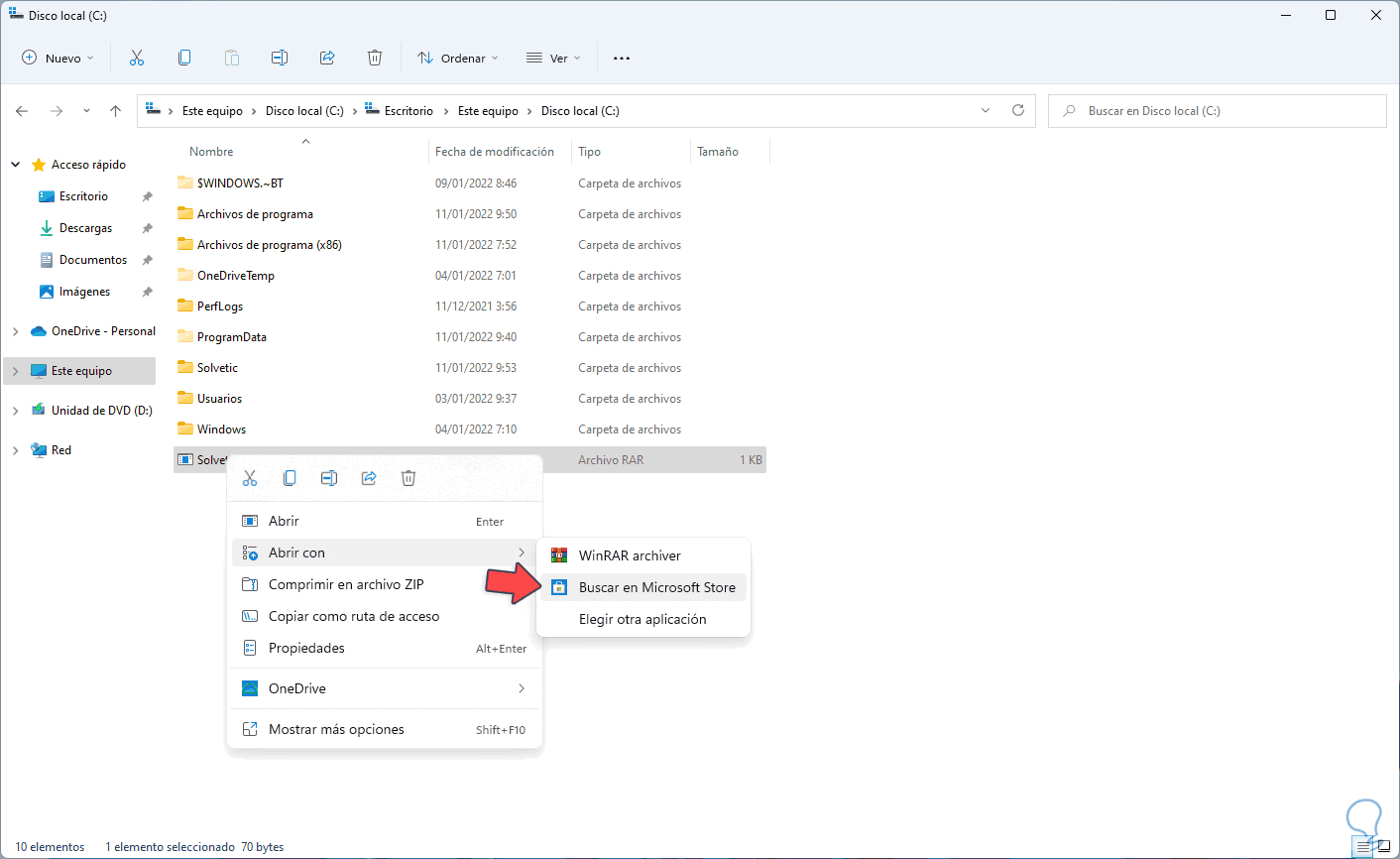Click the Delete trash icon in the toolbar
Image resolution: width=1400 pixels, height=859 pixels.
375,58
